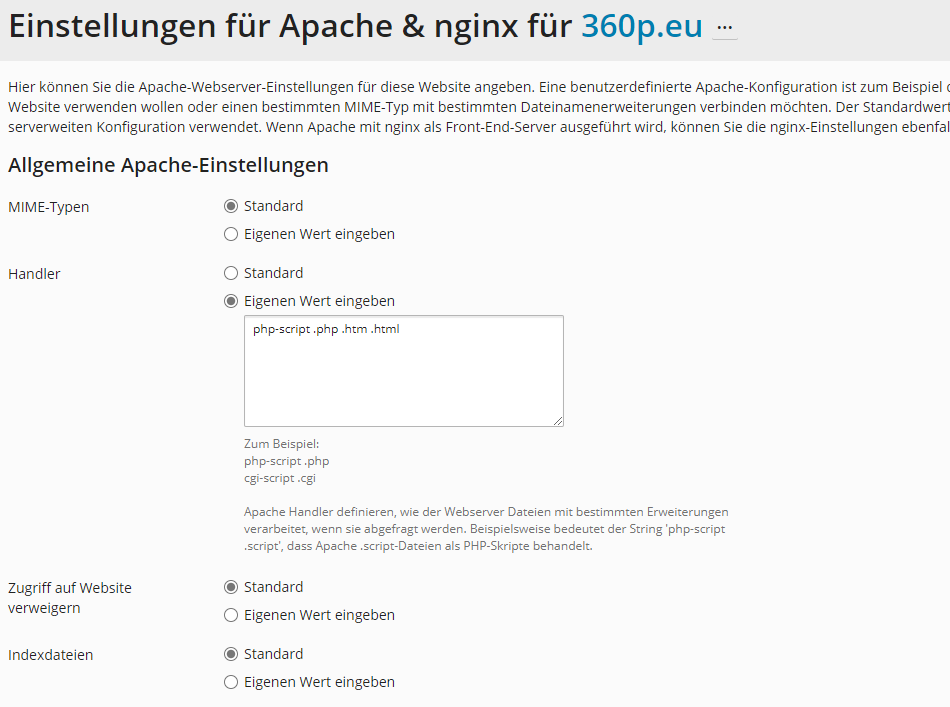950x707 pixels.
Task: Choose Eigenen Wert eingeben for MIME-Typen
Action: [x=231, y=234]
